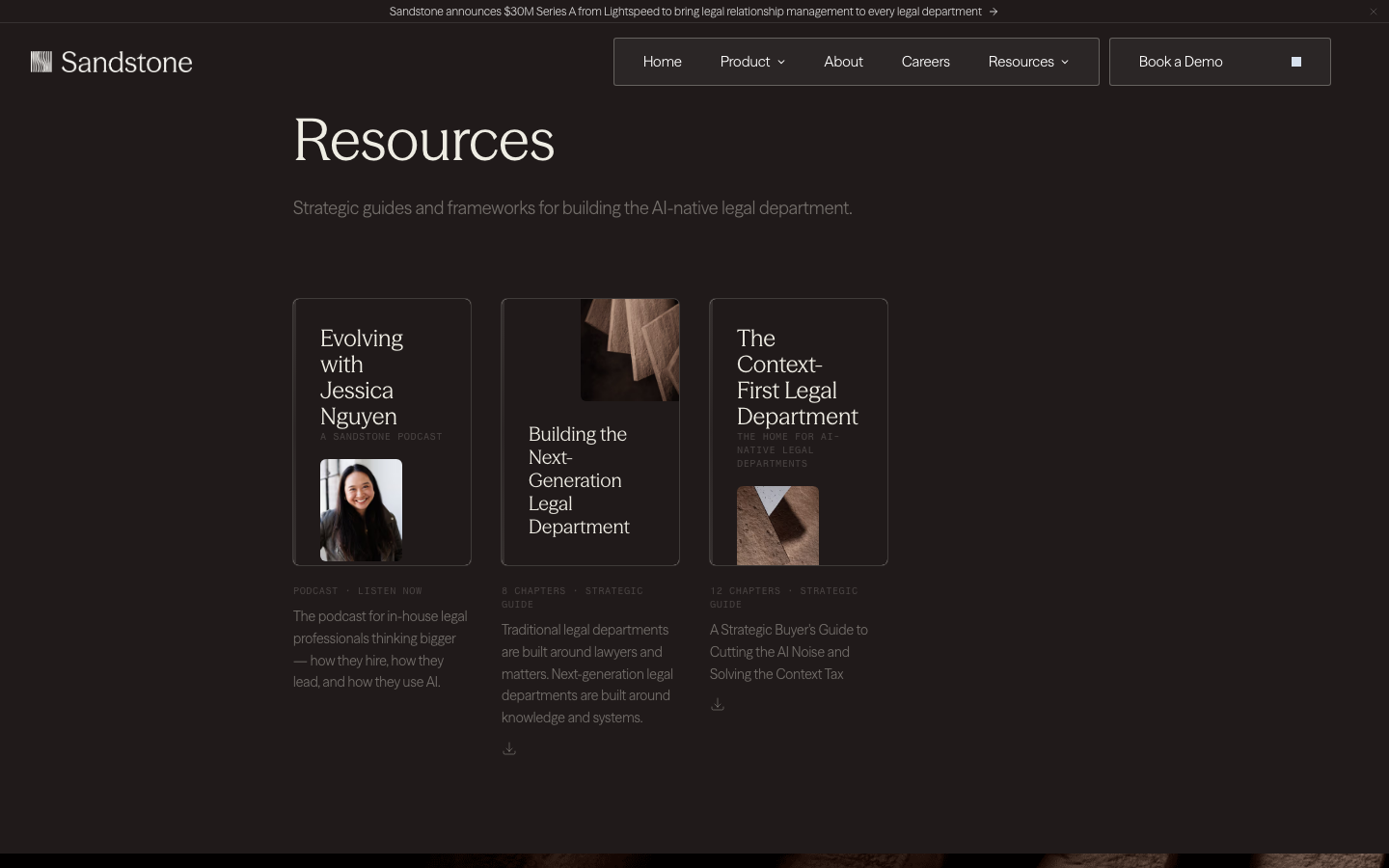1389x868 pixels.
Task: Expand the Product menu chevron
Action: [x=781, y=62]
